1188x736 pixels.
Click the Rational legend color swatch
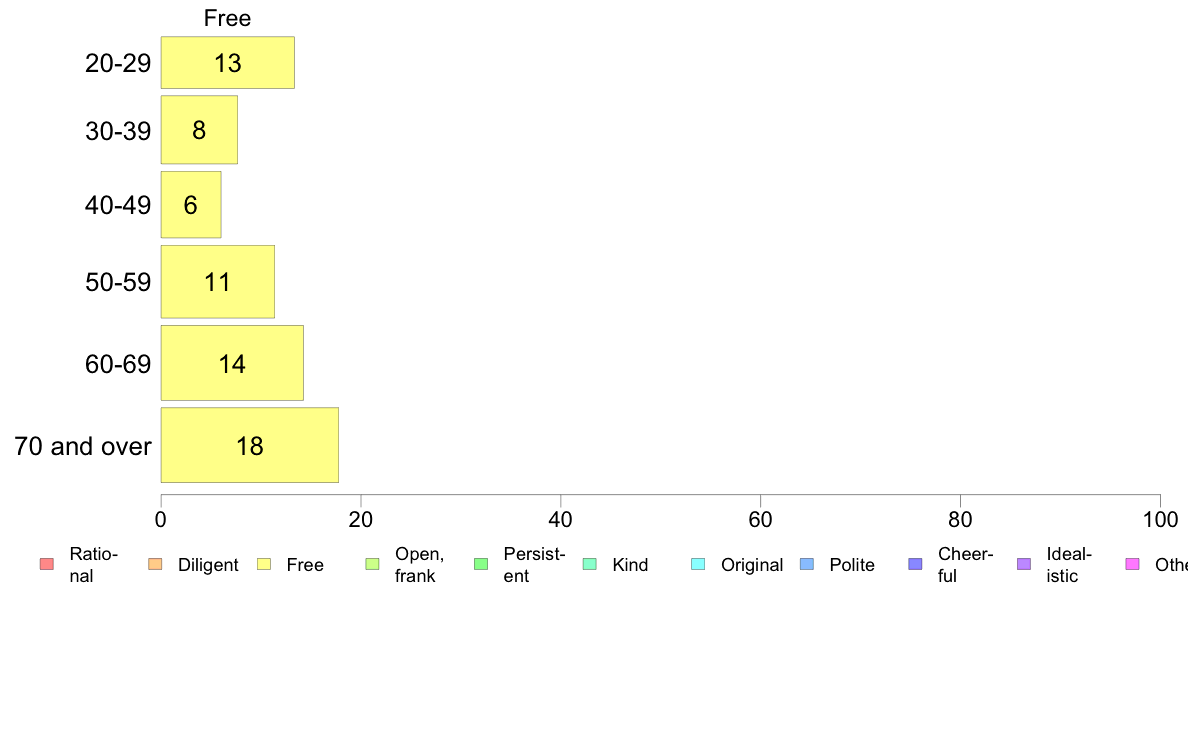[47, 564]
